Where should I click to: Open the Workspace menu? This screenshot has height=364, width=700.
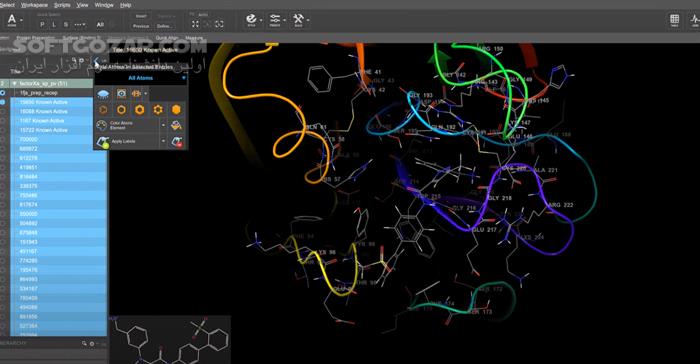[x=34, y=5]
